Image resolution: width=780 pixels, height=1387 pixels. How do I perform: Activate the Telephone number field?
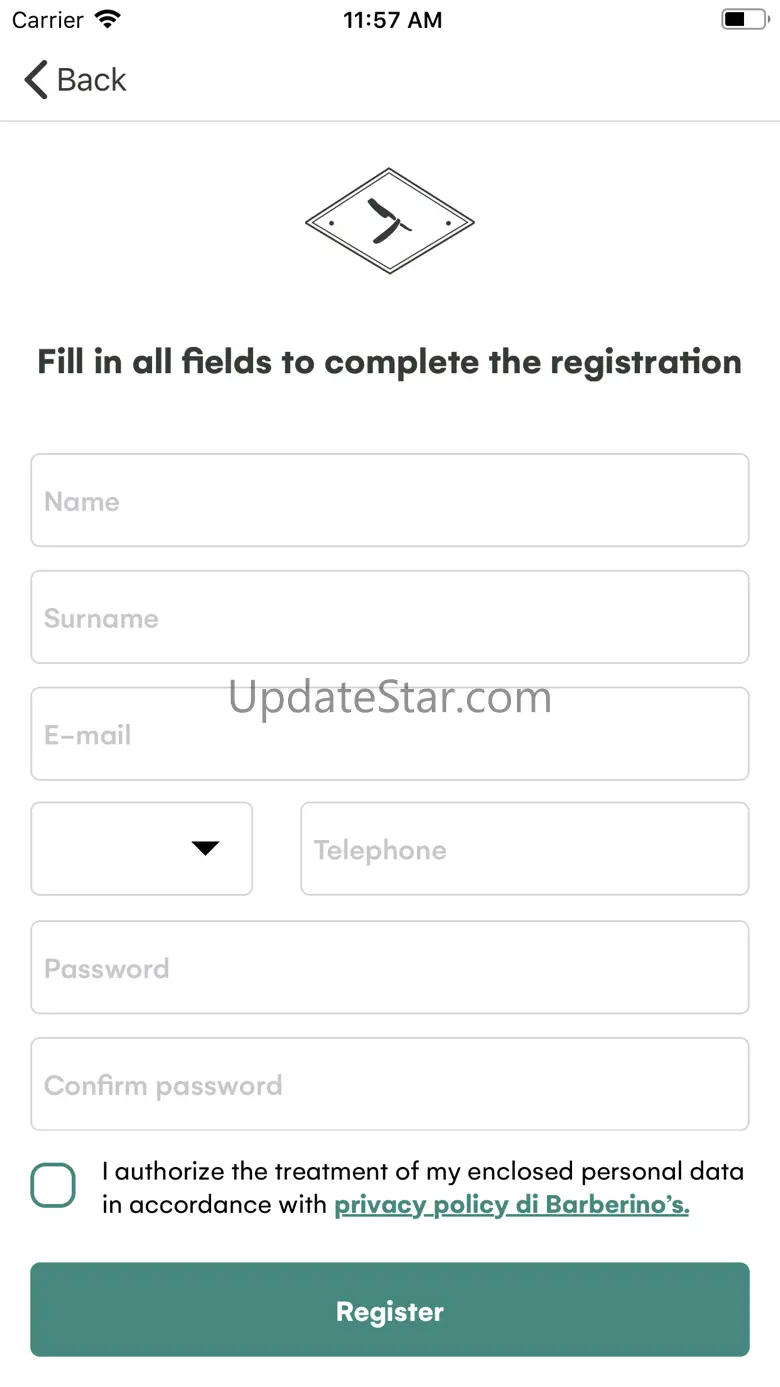[525, 849]
